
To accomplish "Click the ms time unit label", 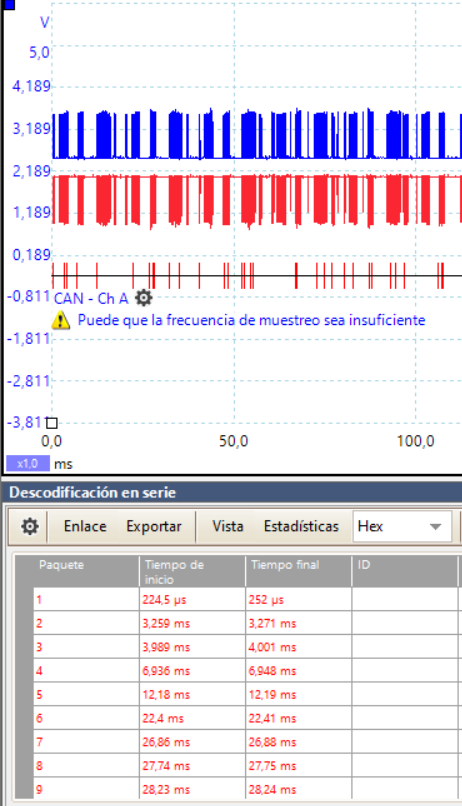I will tap(63, 464).
